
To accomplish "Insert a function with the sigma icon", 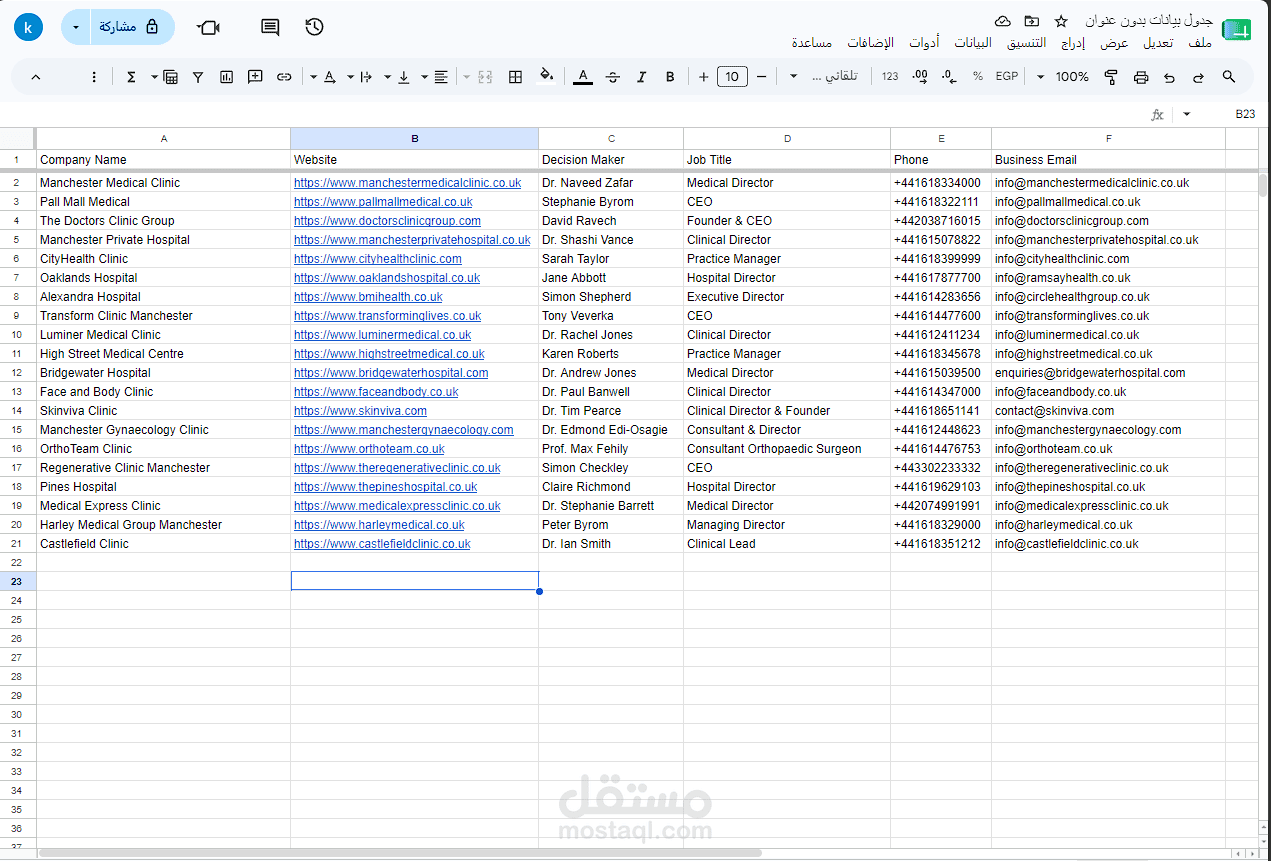I will tap(131, 77).
